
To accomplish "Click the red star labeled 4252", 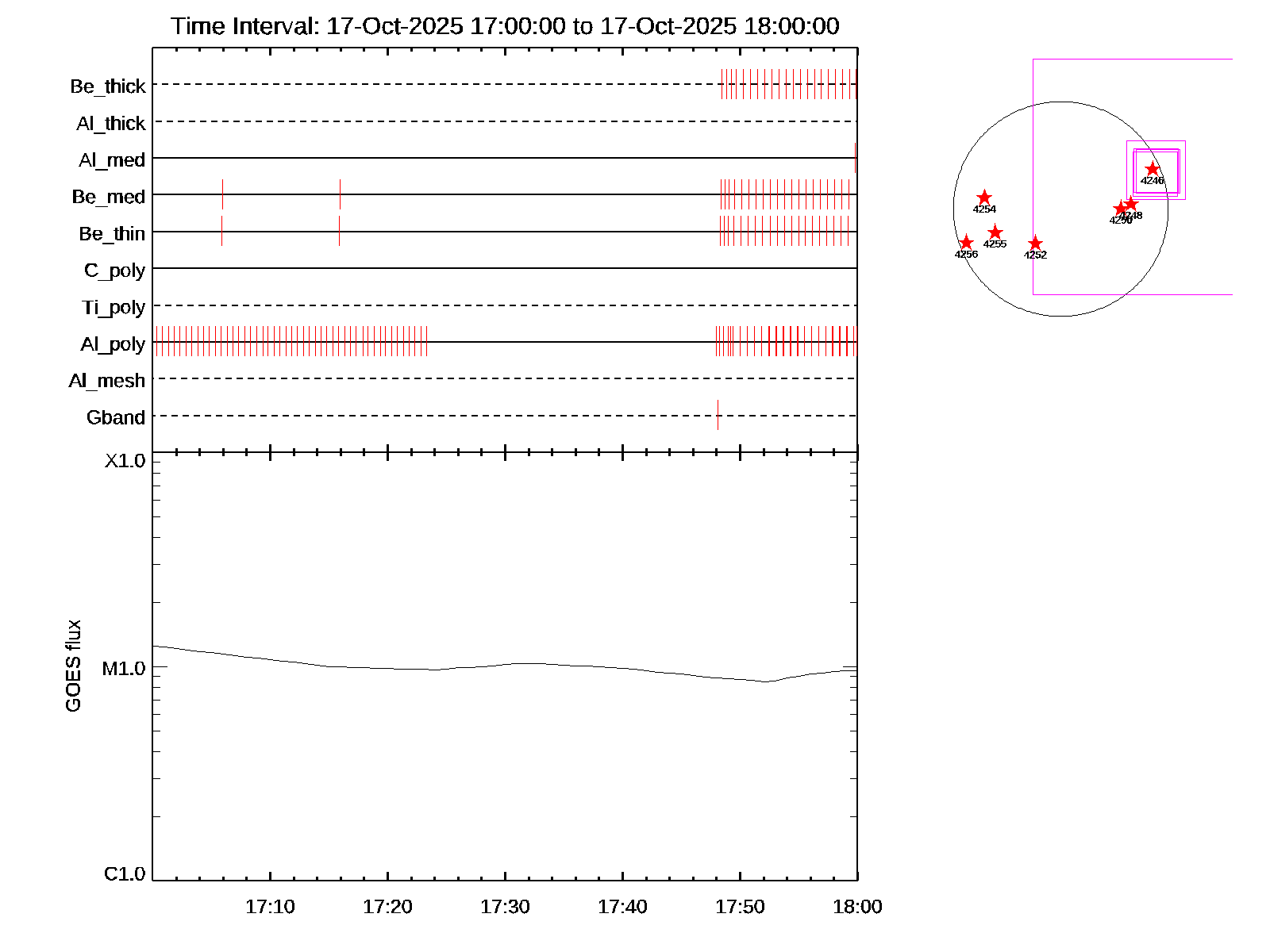I will point(1035,244).
